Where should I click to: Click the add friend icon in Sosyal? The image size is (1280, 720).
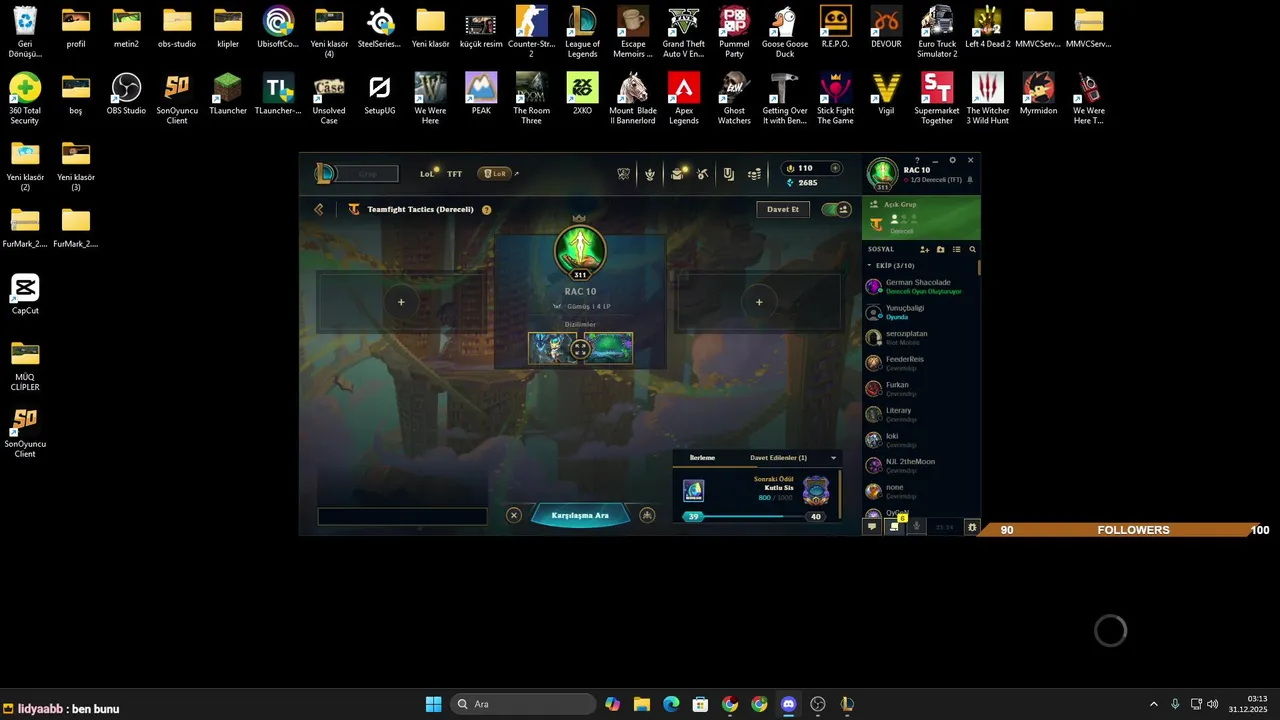tap(924, 249)
